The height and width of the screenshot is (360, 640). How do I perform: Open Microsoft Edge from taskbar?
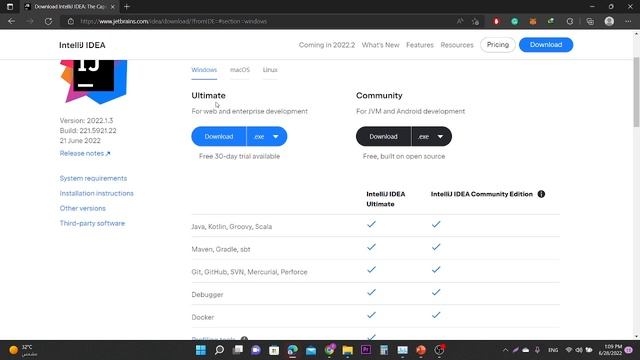293,350
